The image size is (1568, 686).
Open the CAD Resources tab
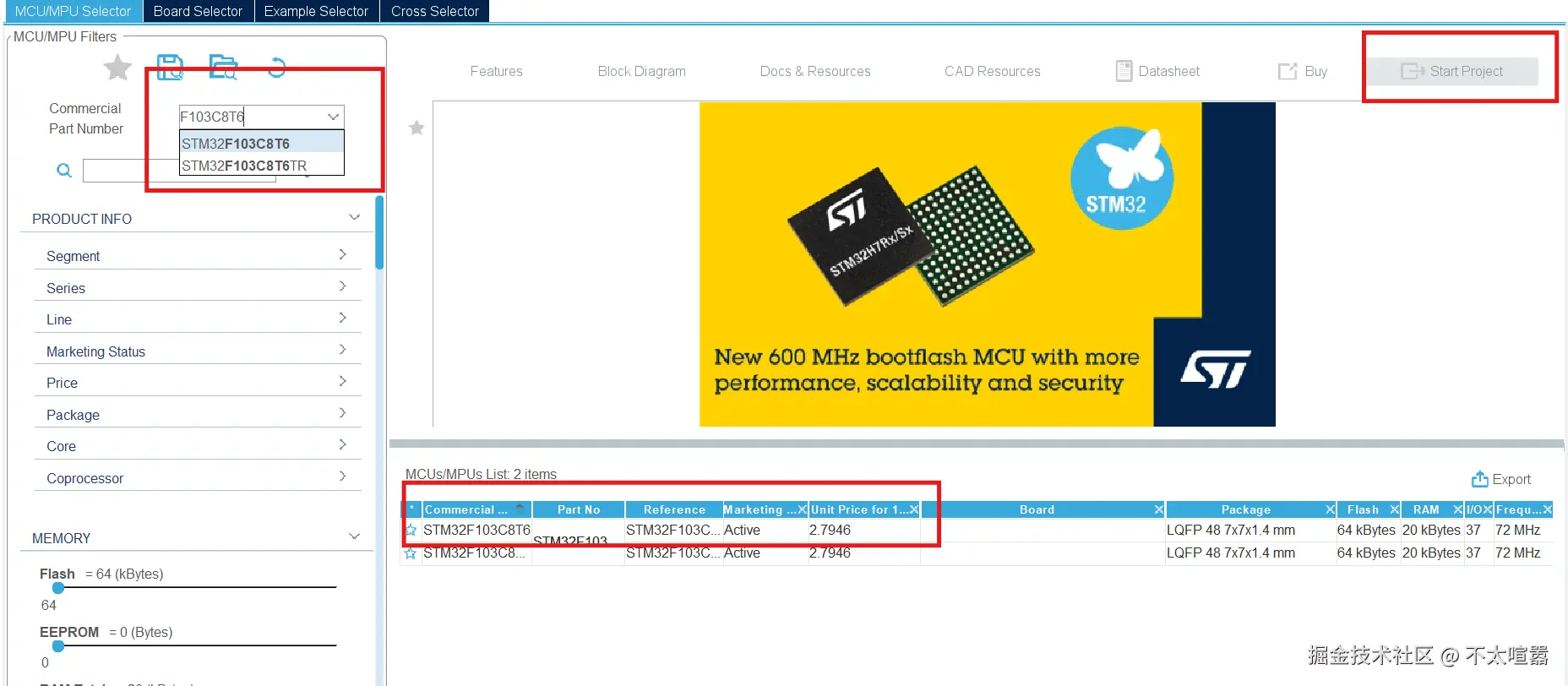tap(993, 72)
